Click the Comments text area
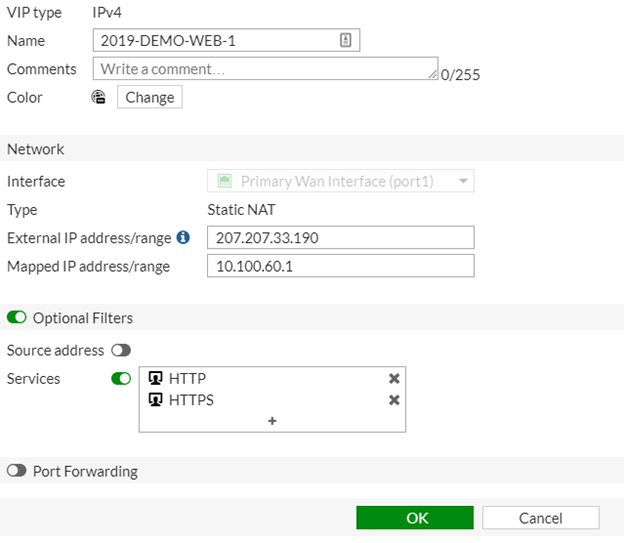 click(x=265, y=68)
